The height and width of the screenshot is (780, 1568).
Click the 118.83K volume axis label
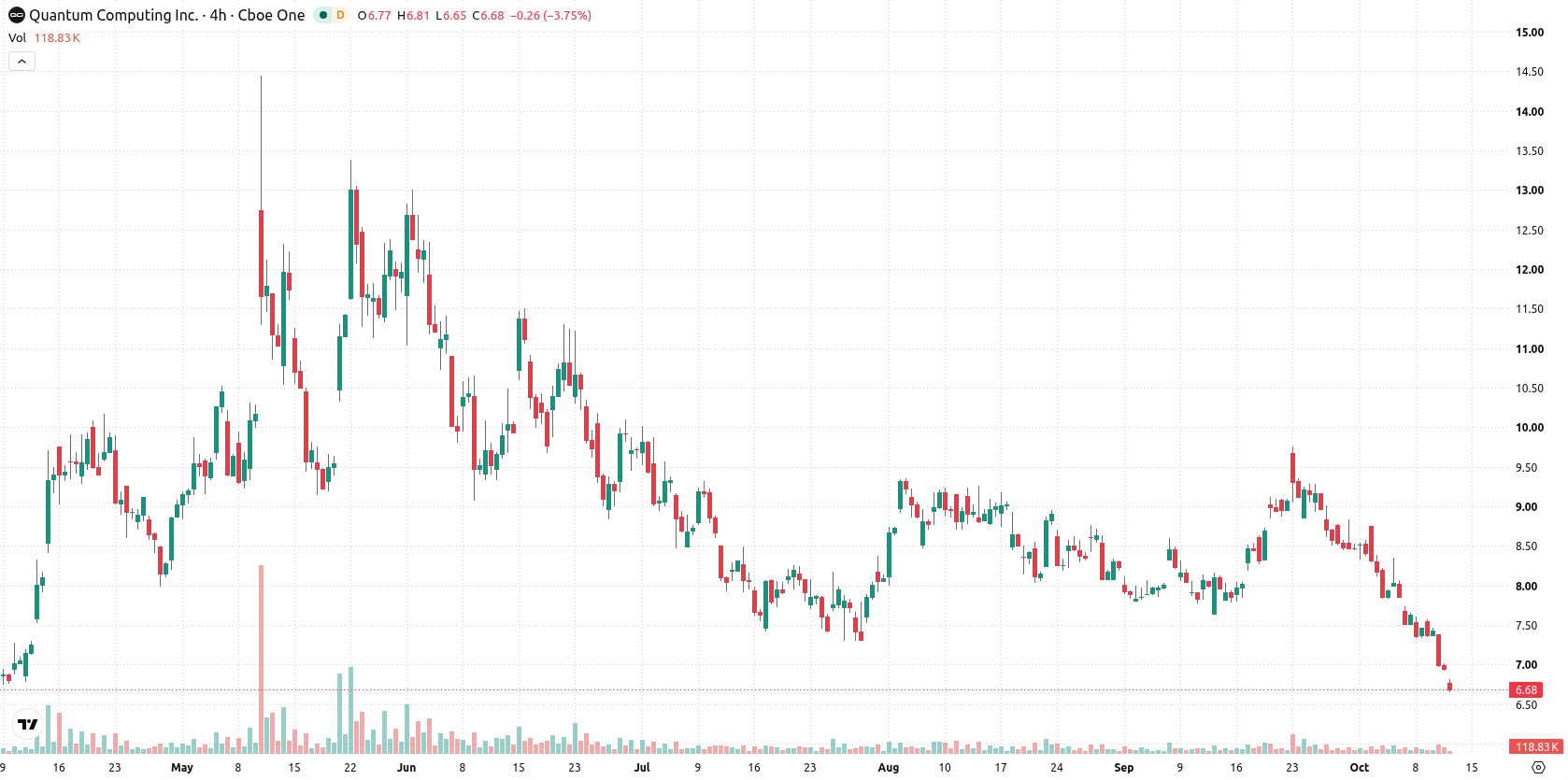point(1536,747)
